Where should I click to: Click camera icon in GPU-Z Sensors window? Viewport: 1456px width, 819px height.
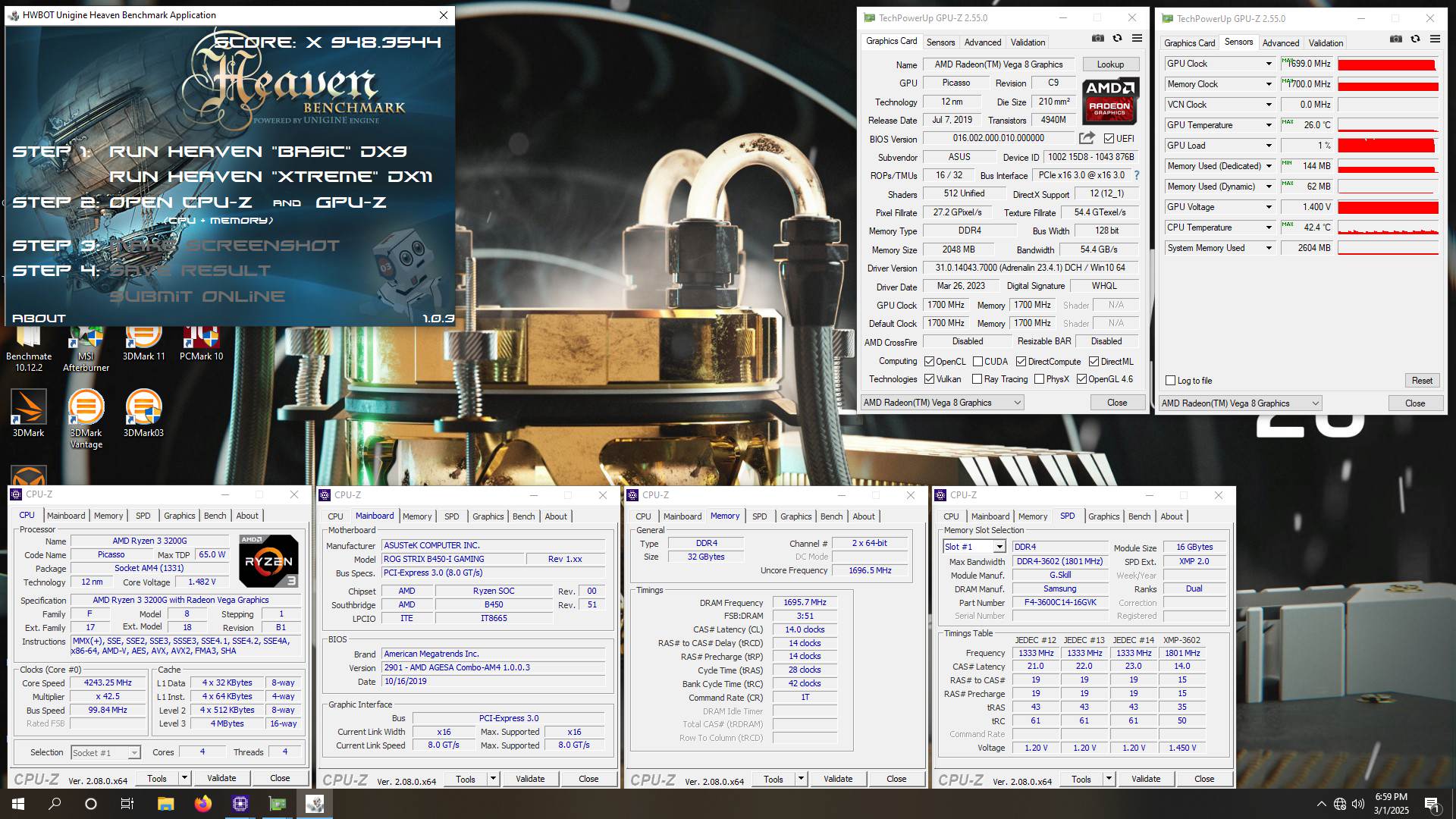[x=1395, y=39]
